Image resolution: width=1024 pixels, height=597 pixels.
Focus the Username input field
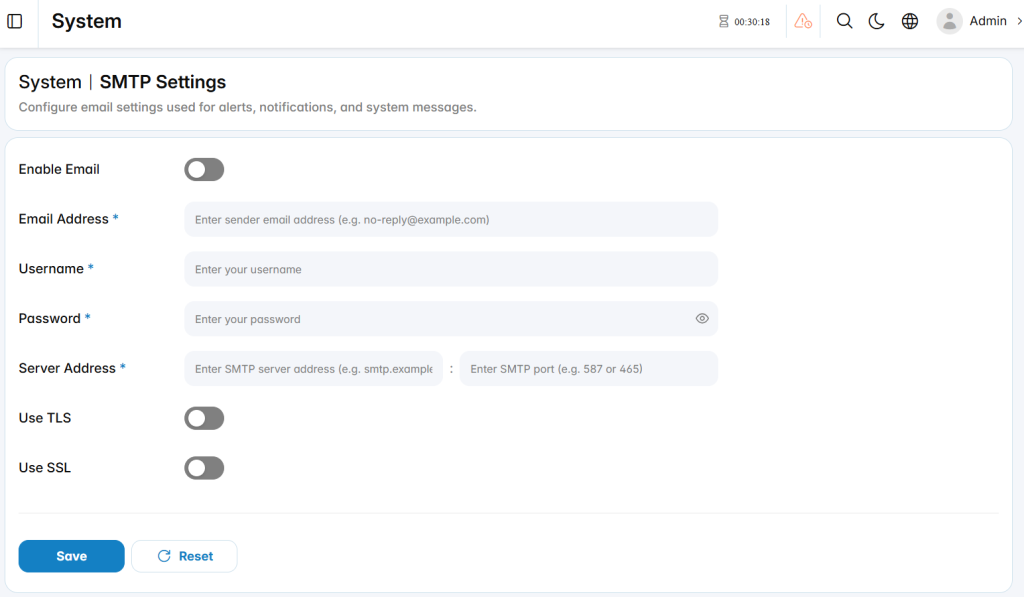pos(451,269)
